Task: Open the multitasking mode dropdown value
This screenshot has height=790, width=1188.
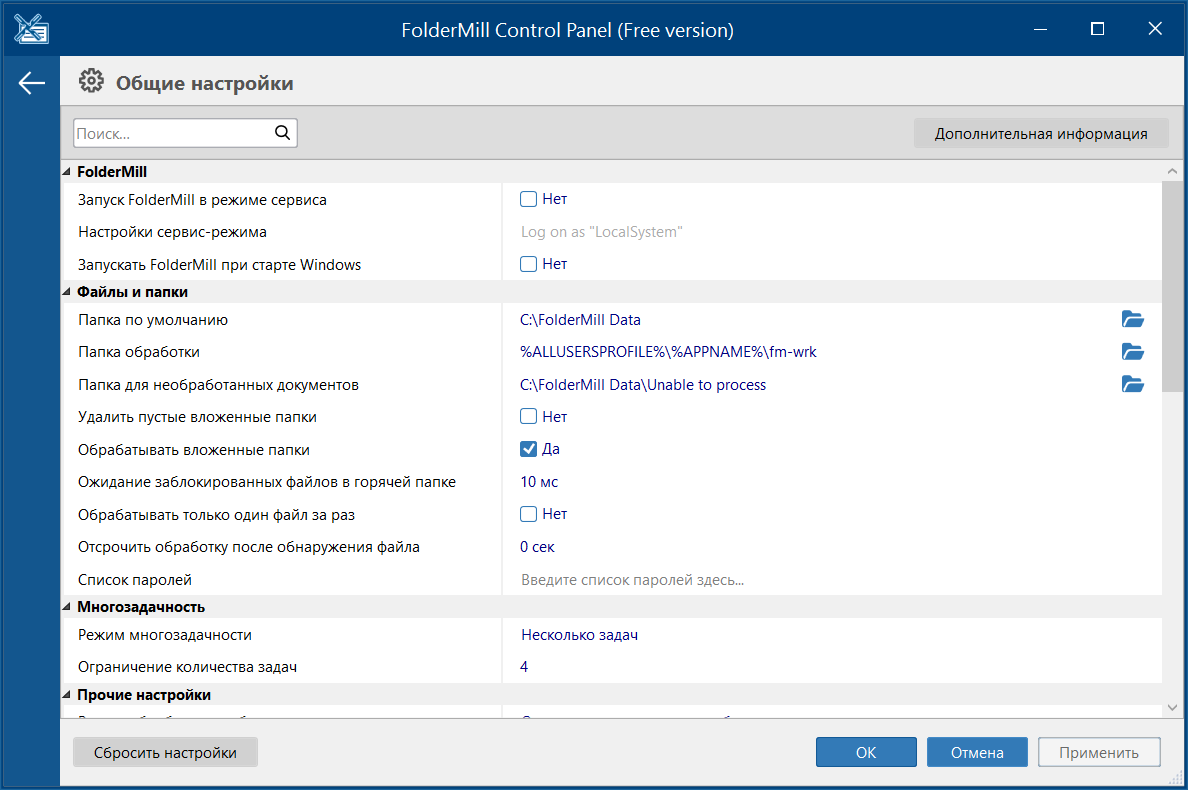Action: click(579, 635)
